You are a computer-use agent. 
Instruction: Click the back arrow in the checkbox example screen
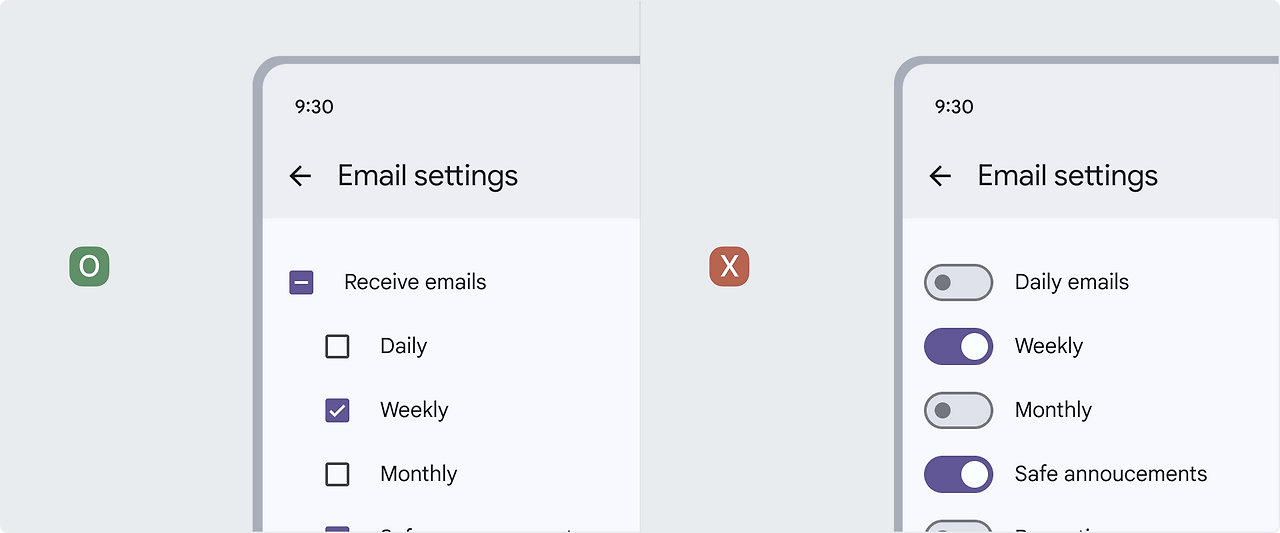300,176
